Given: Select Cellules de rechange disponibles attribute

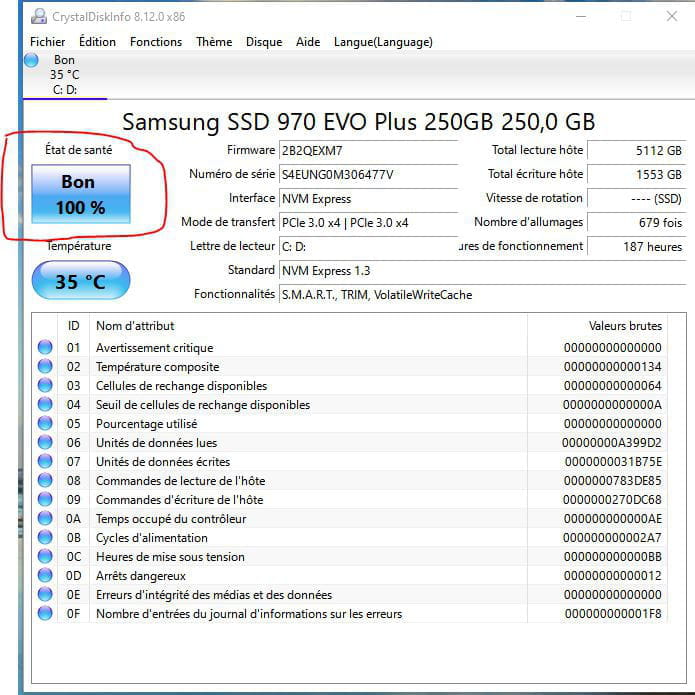Looking at the screenshot, I should click(x=181, y=386).
